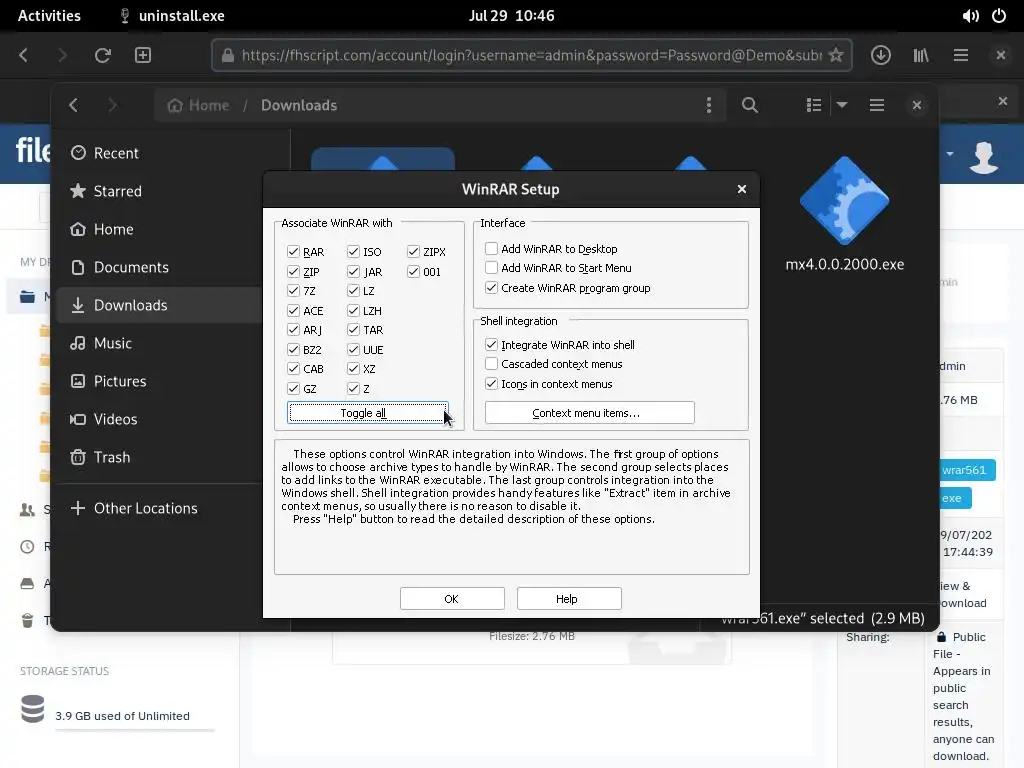This screenshot has width=1024, height=768.
Task: Open system volume indicator
Action: click(970, 16)
